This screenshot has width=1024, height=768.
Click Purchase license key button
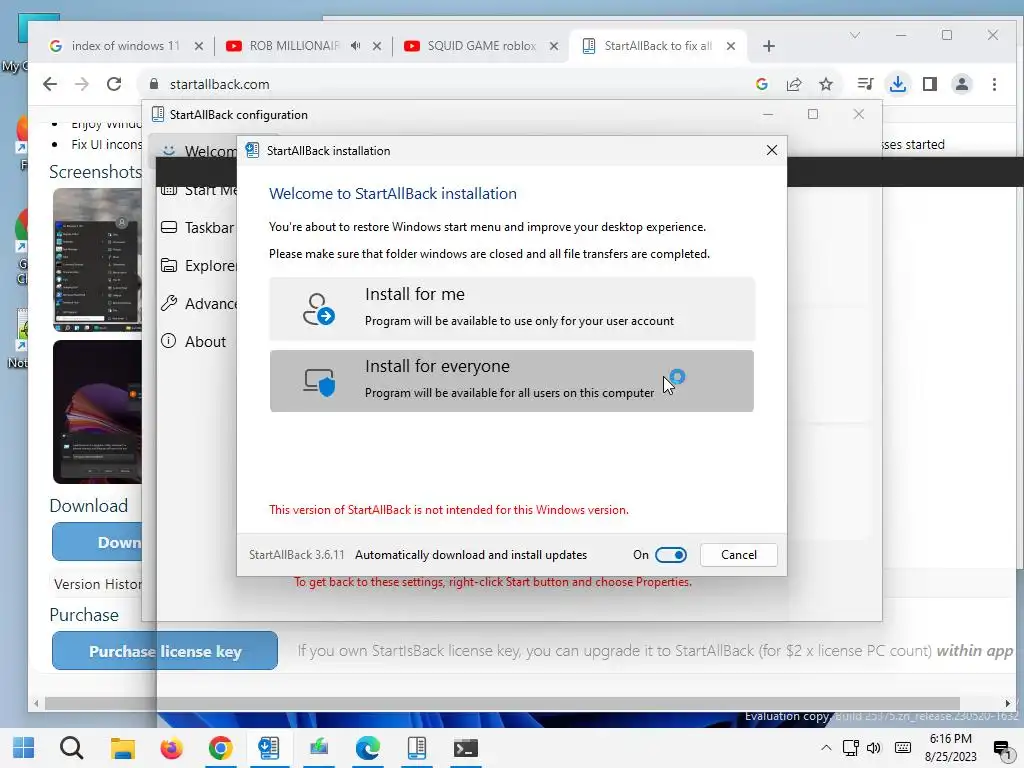[x=165, y=650]
